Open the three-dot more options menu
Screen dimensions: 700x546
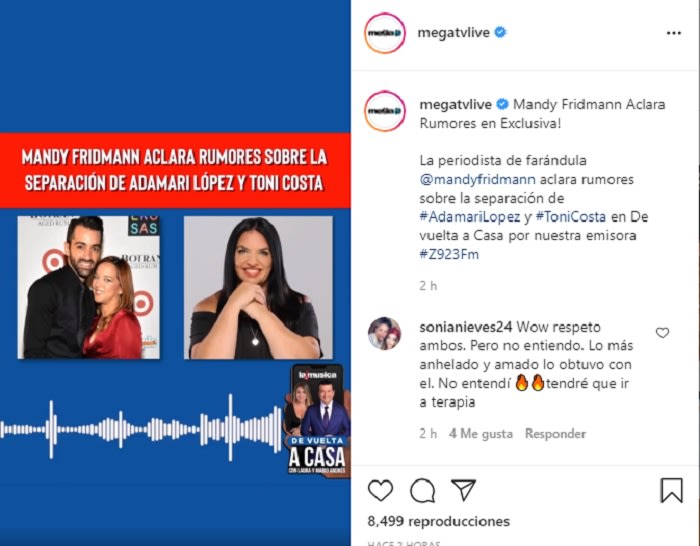click(674, 33)
